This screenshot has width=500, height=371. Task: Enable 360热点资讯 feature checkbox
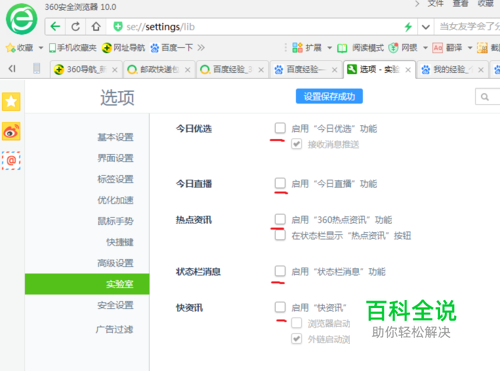click(280, 219)
